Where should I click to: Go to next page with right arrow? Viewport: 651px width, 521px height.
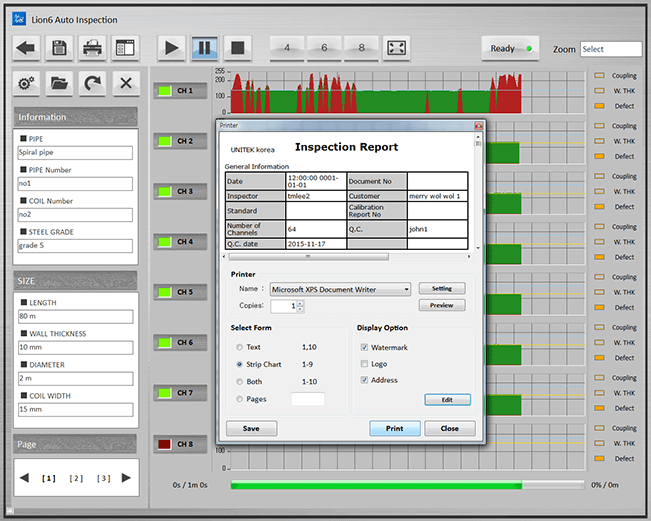(x=126, y=478)
